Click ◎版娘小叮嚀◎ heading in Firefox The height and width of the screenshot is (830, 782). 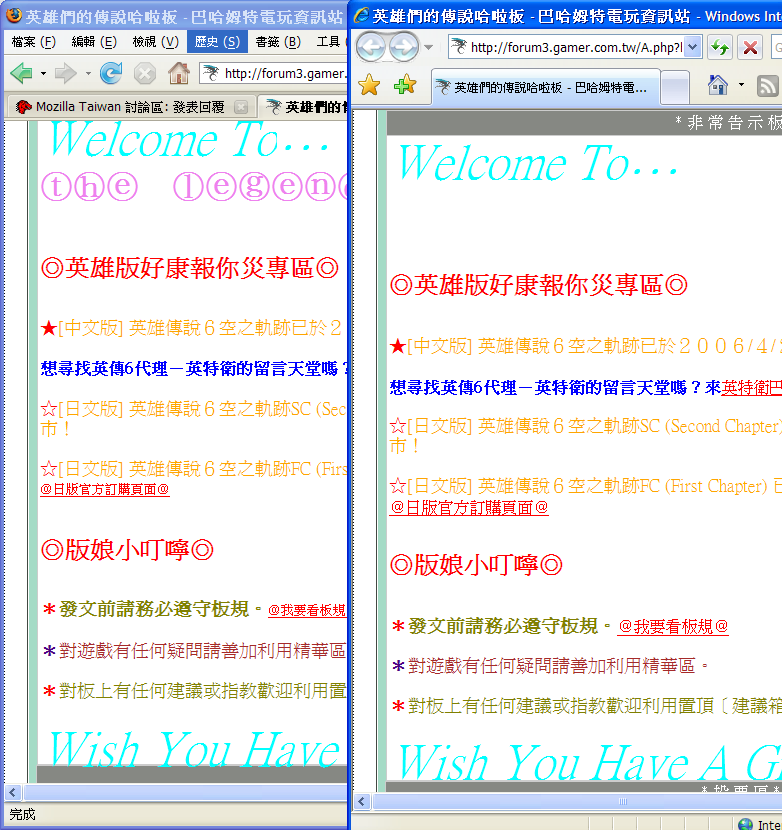coord(127,550)
